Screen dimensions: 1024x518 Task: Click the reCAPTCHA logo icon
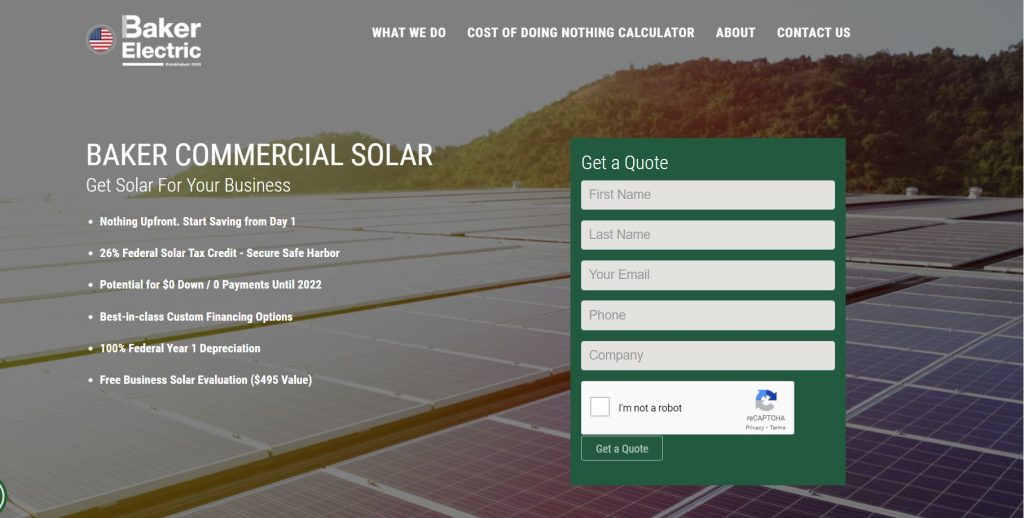pyautogui.click(x=766, y=401)
